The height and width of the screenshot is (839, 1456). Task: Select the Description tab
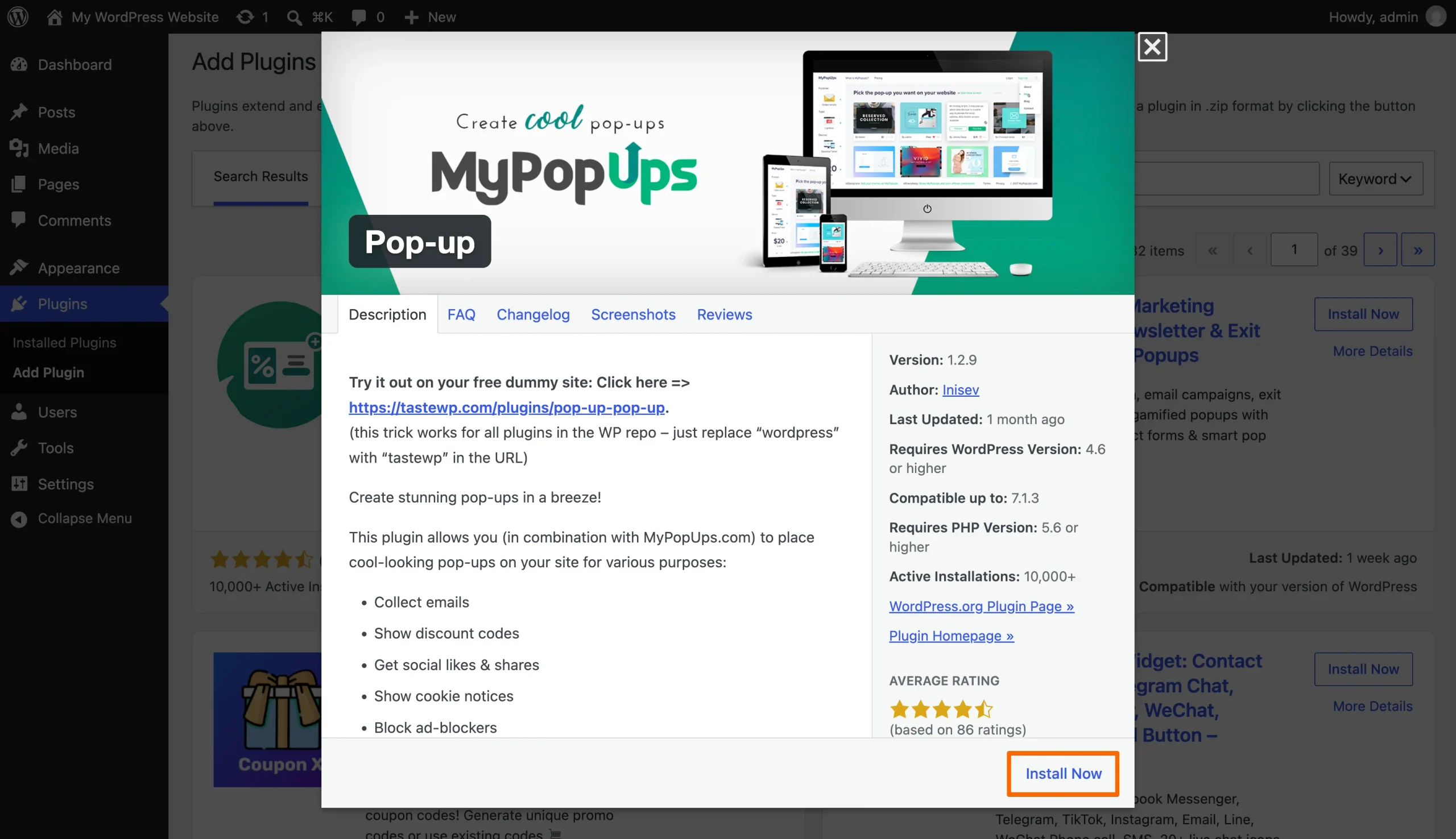coord(387,315)
